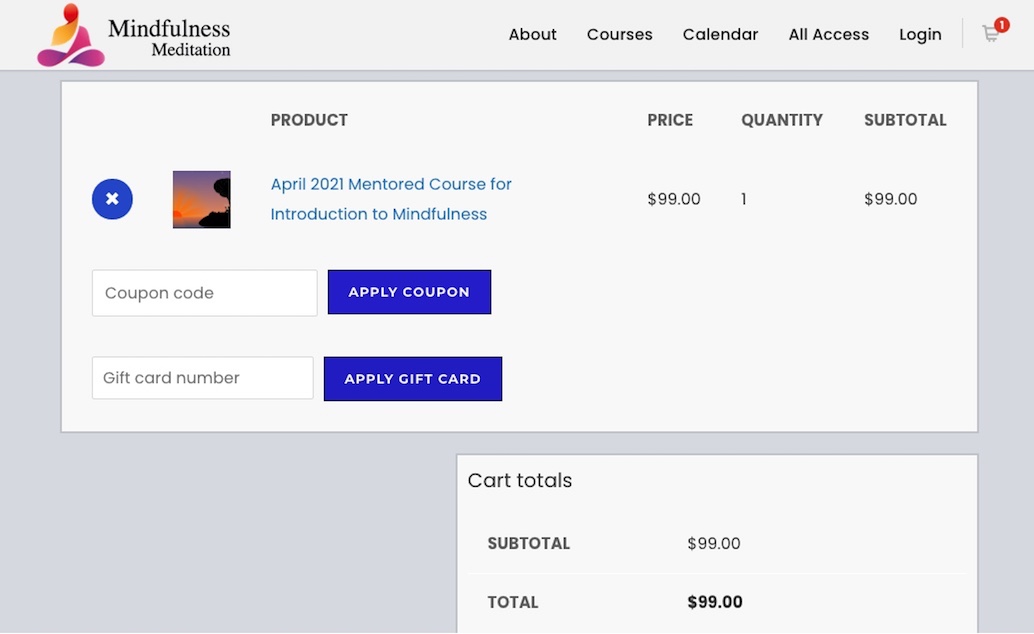The width and height of the screenshot is (1034, 634).
Task: Click the bold total $99.00 amount
Action: (715, 602)
